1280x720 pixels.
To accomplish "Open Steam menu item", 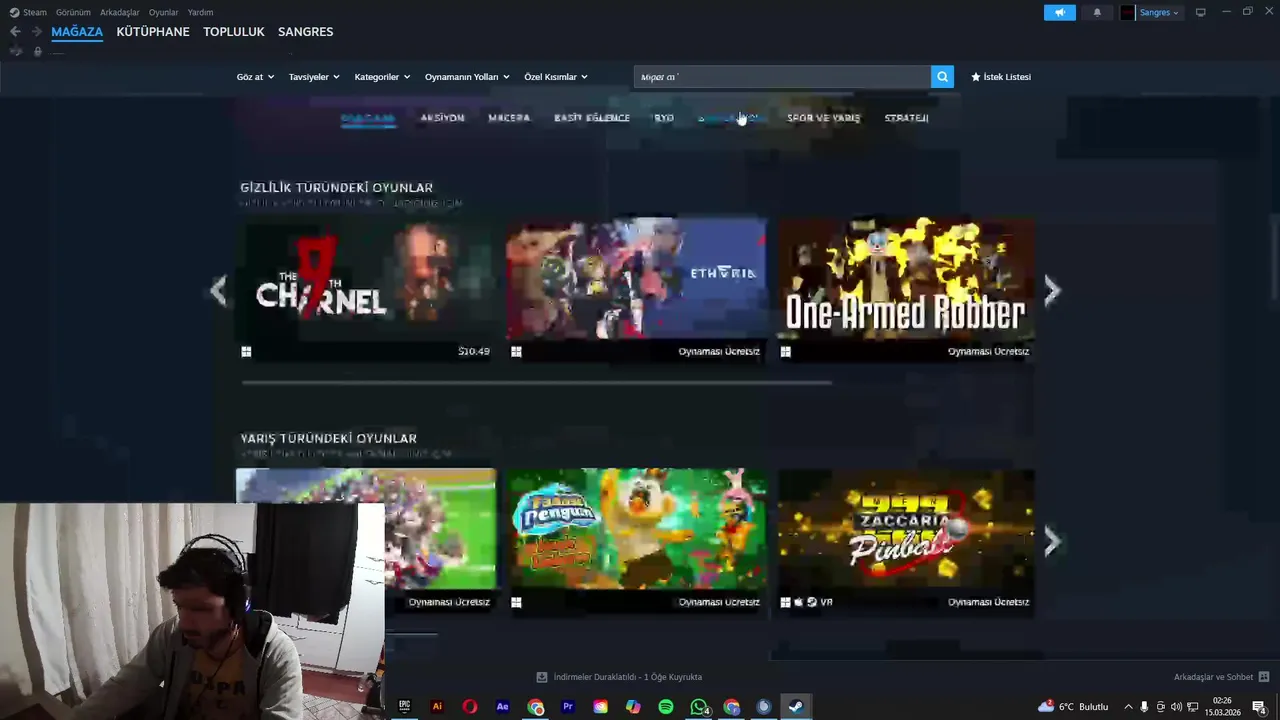I will [x=35, y=12].
